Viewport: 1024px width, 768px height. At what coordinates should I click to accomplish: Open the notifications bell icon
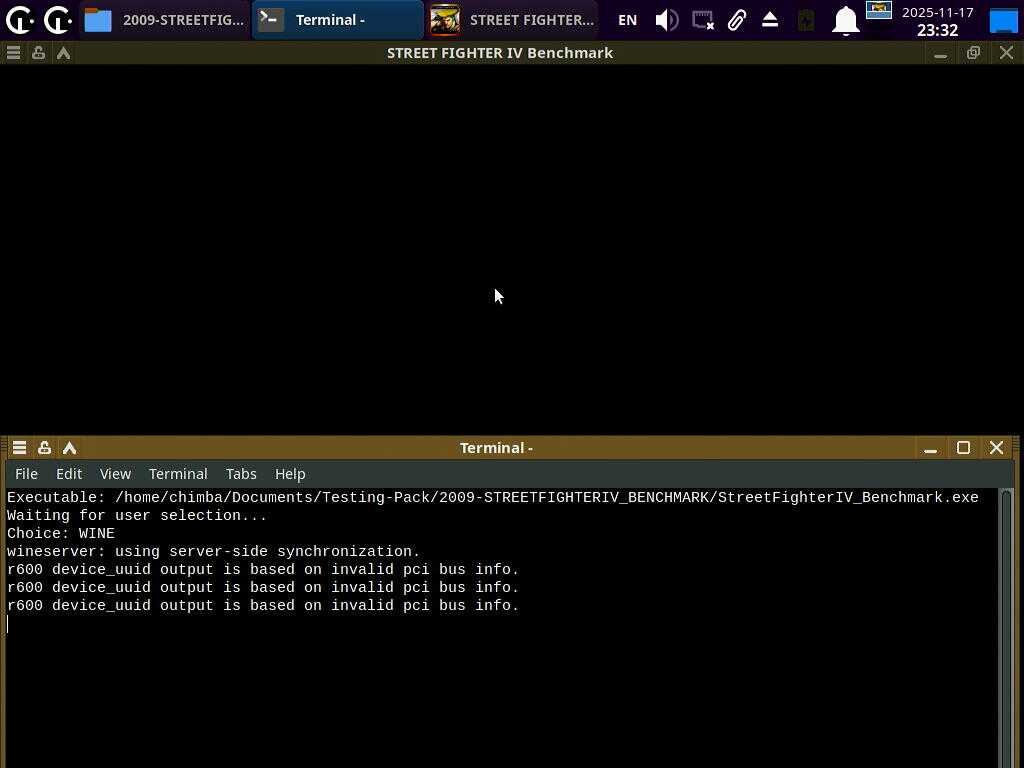845,20
